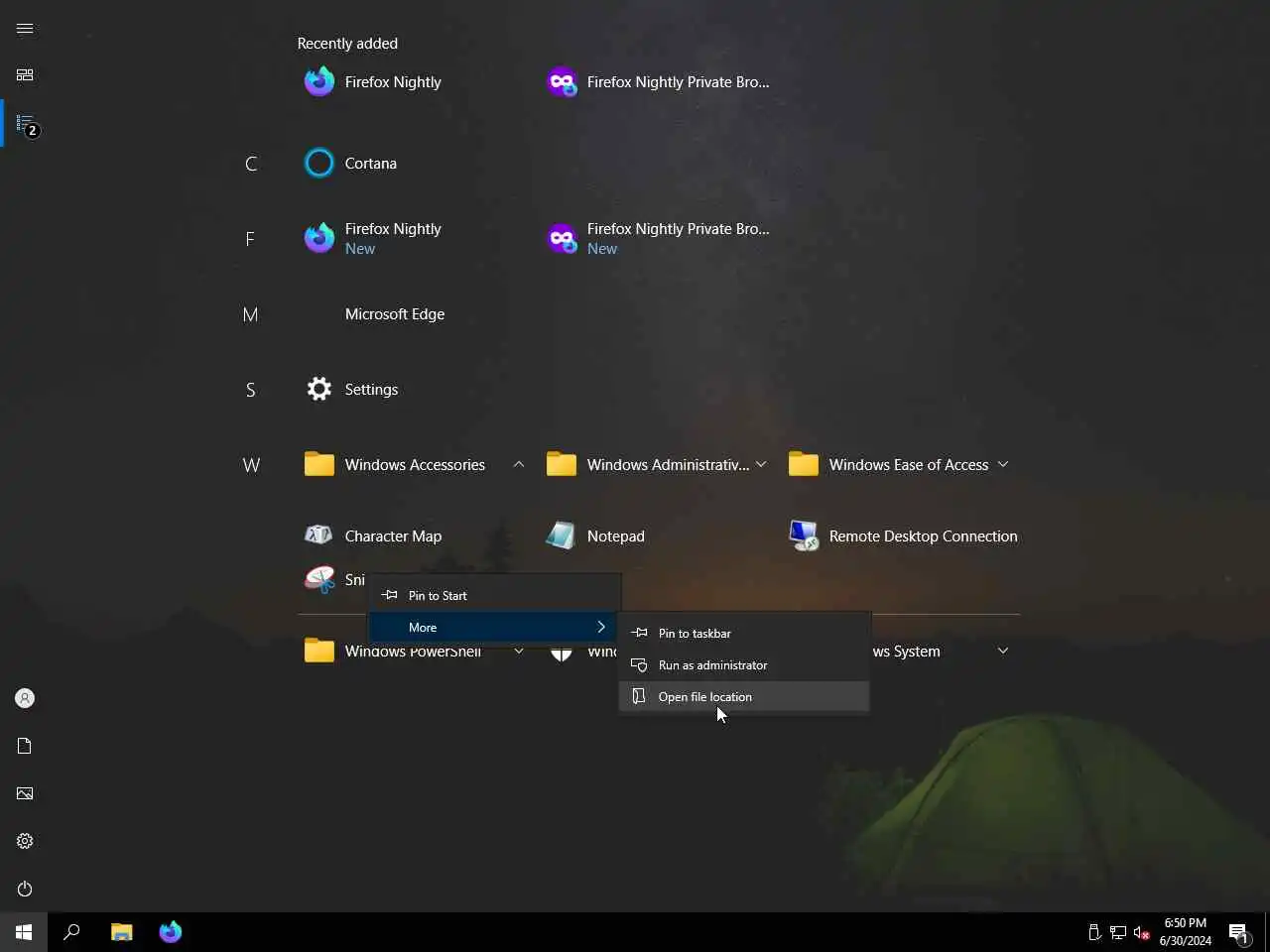Click the hamburger expand menu icon
This screenshot has height=952, width=1270.
click(25, 29)
